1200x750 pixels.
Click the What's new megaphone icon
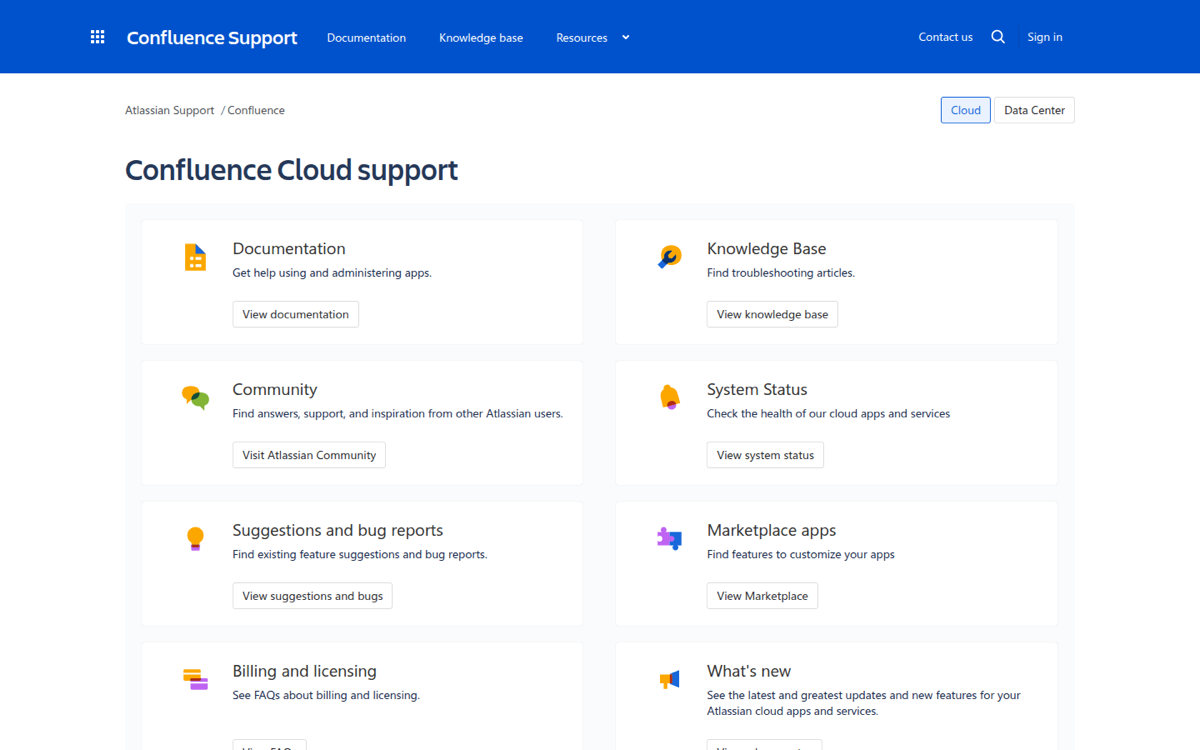point(669,680)
